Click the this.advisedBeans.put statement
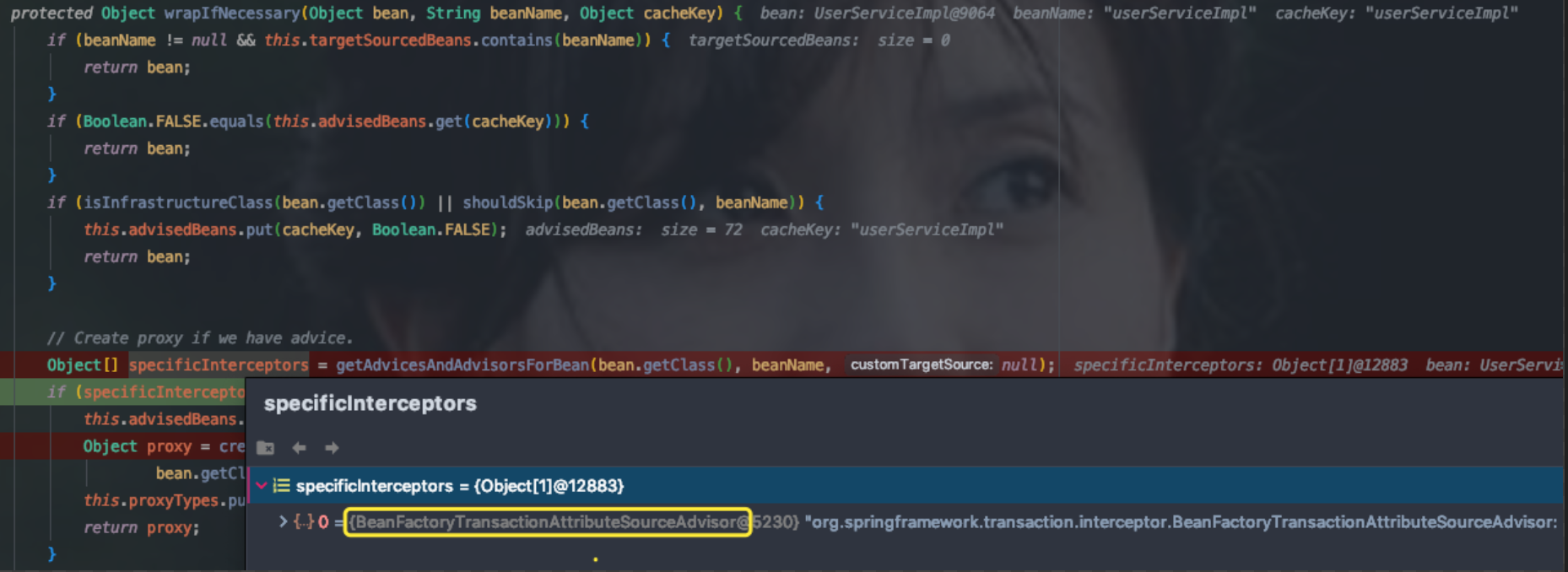Screen dimensions: 1568x572 point(295,229)
